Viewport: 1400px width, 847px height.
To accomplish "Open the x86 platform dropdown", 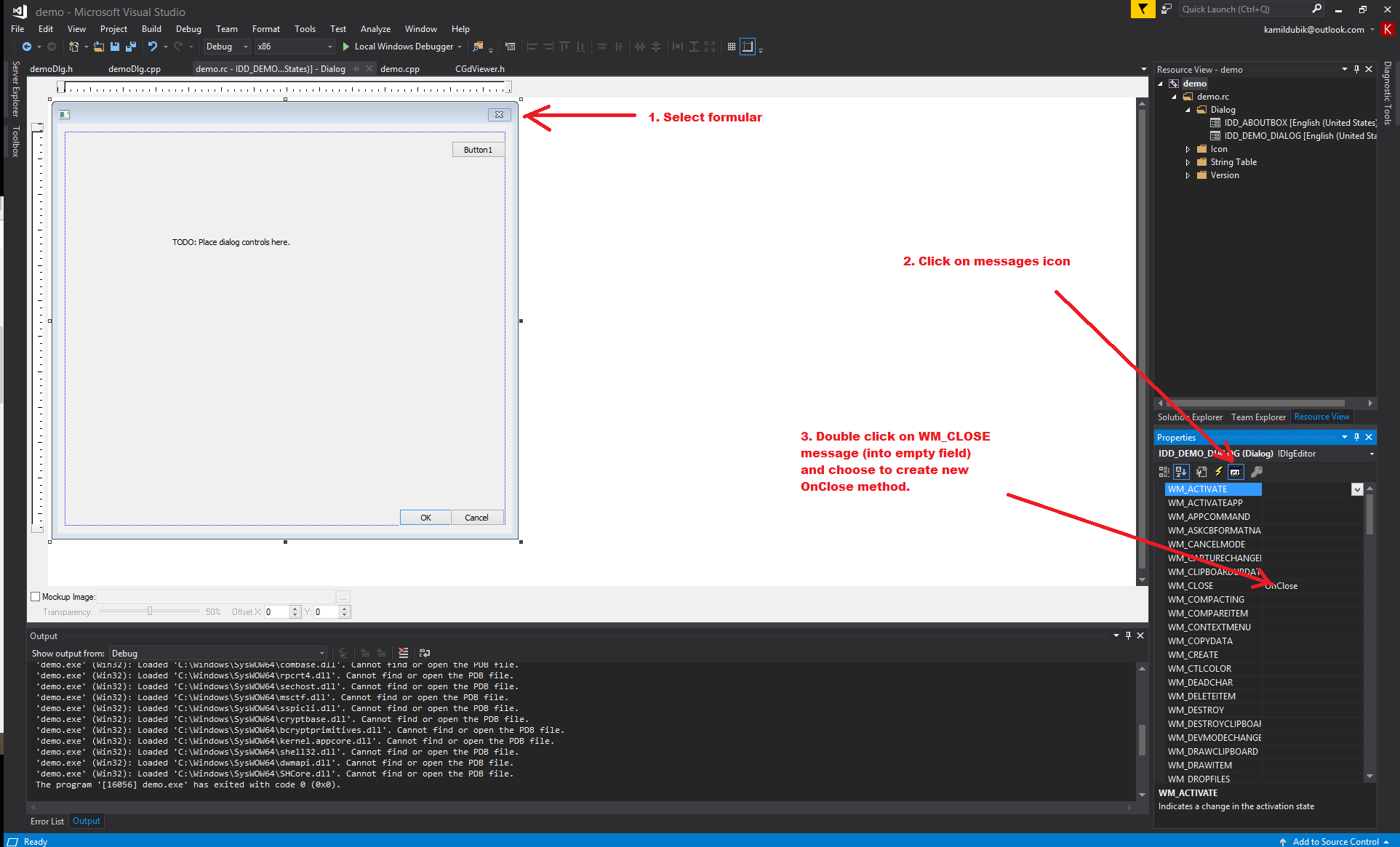I will pos(295,47).
